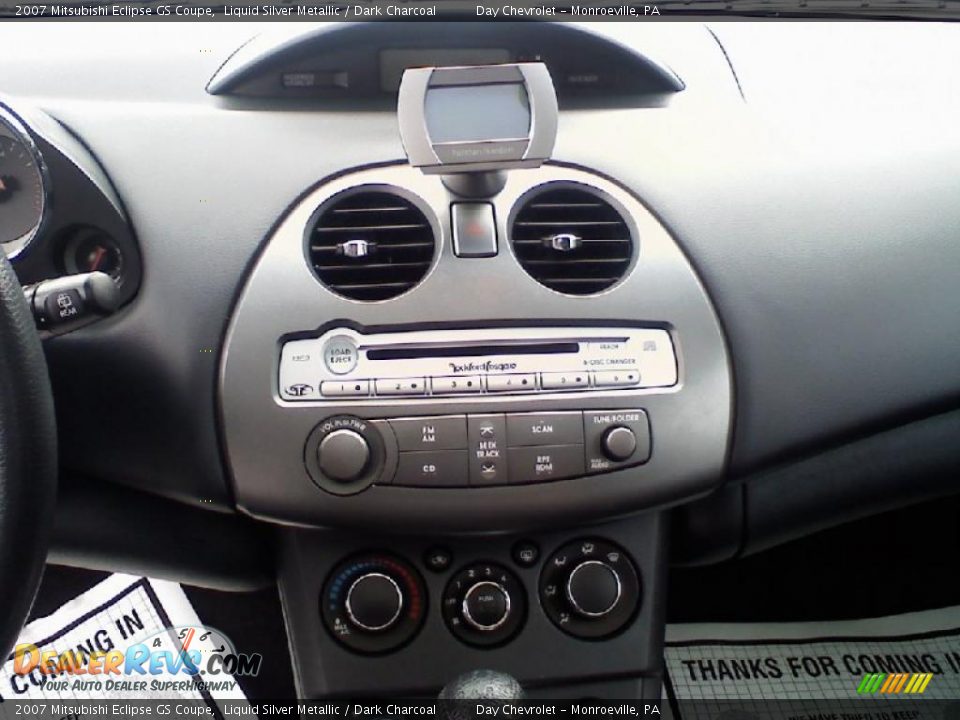The image size is (960, 720).
Task: Click the 6-DISC CHANGER label
Action: coord(609,362)
